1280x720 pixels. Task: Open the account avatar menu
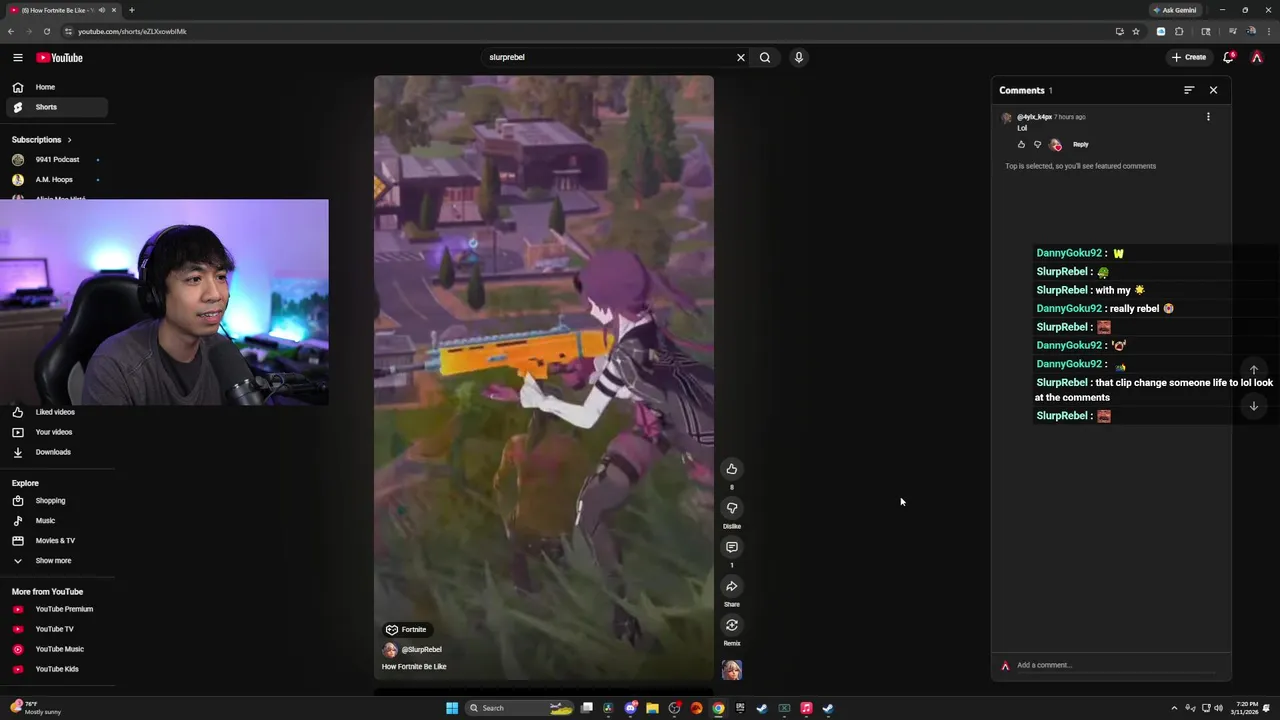point(1257,57)
